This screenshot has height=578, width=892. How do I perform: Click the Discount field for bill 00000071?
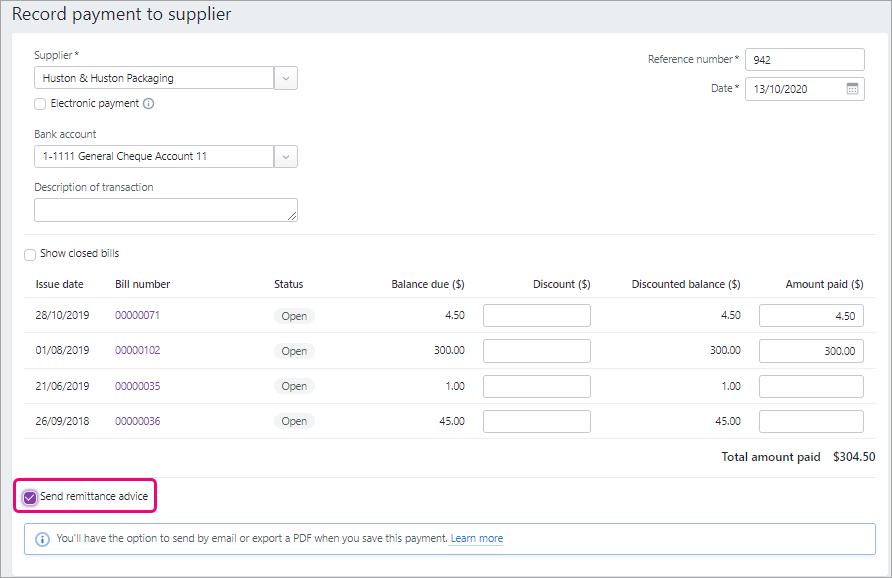tap(536, 316)
